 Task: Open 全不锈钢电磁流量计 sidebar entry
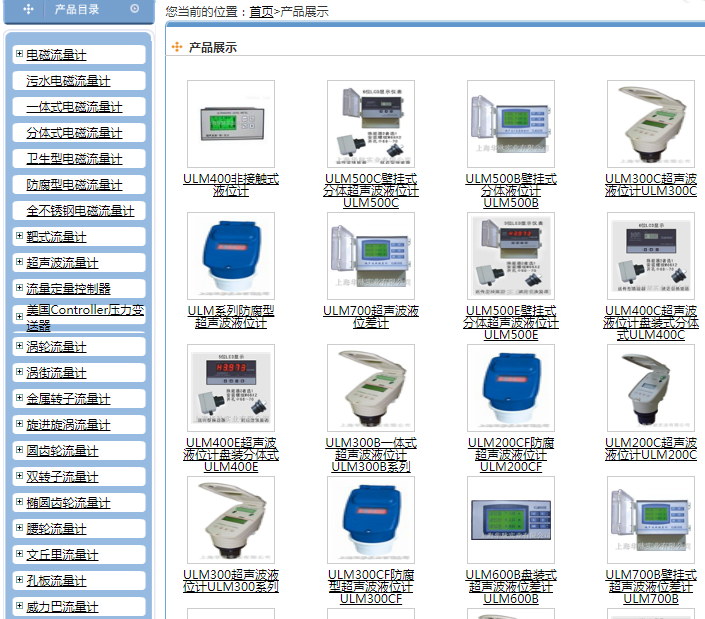[x=80, y=211]
